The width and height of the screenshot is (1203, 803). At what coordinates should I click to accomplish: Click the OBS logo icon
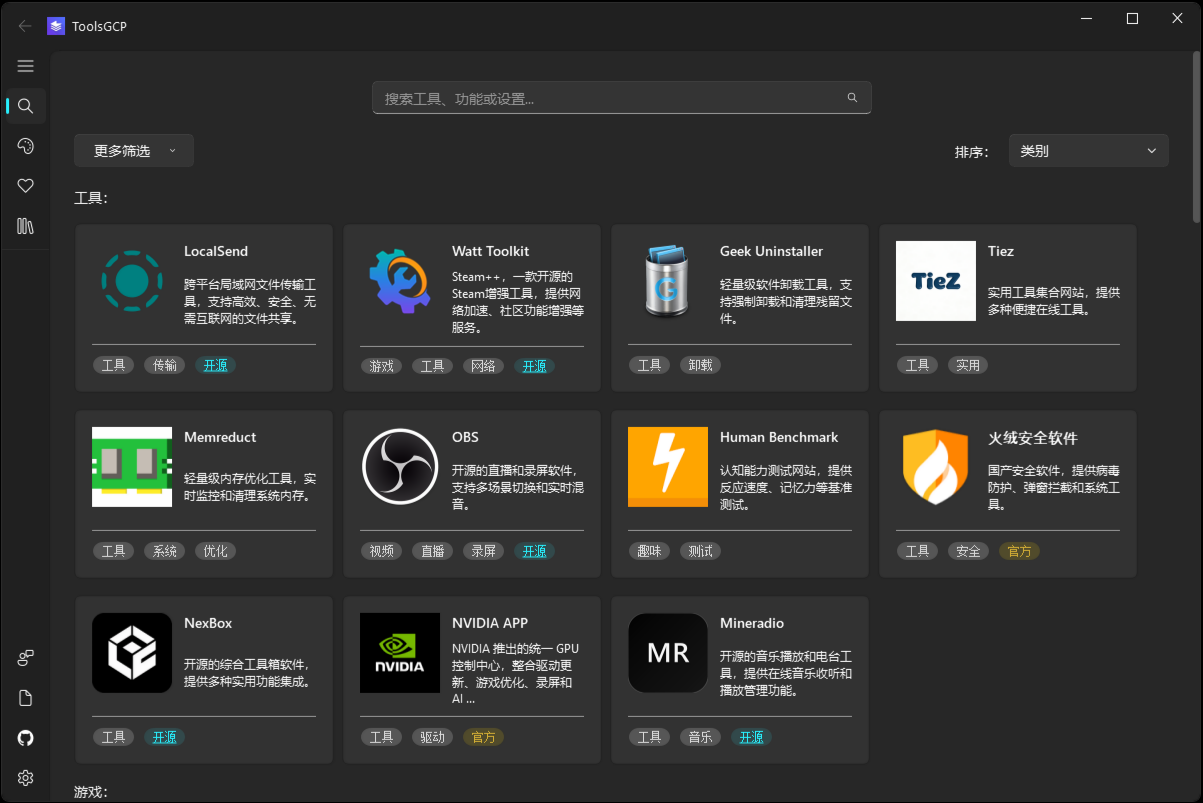pos(400,467)
